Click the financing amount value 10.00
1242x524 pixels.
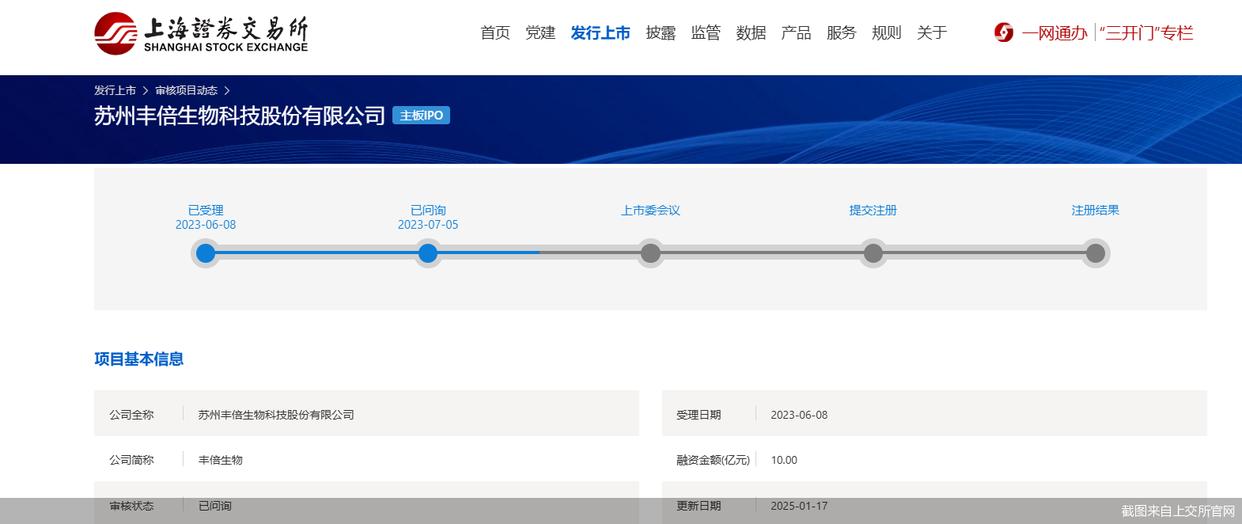click(784, 460)
